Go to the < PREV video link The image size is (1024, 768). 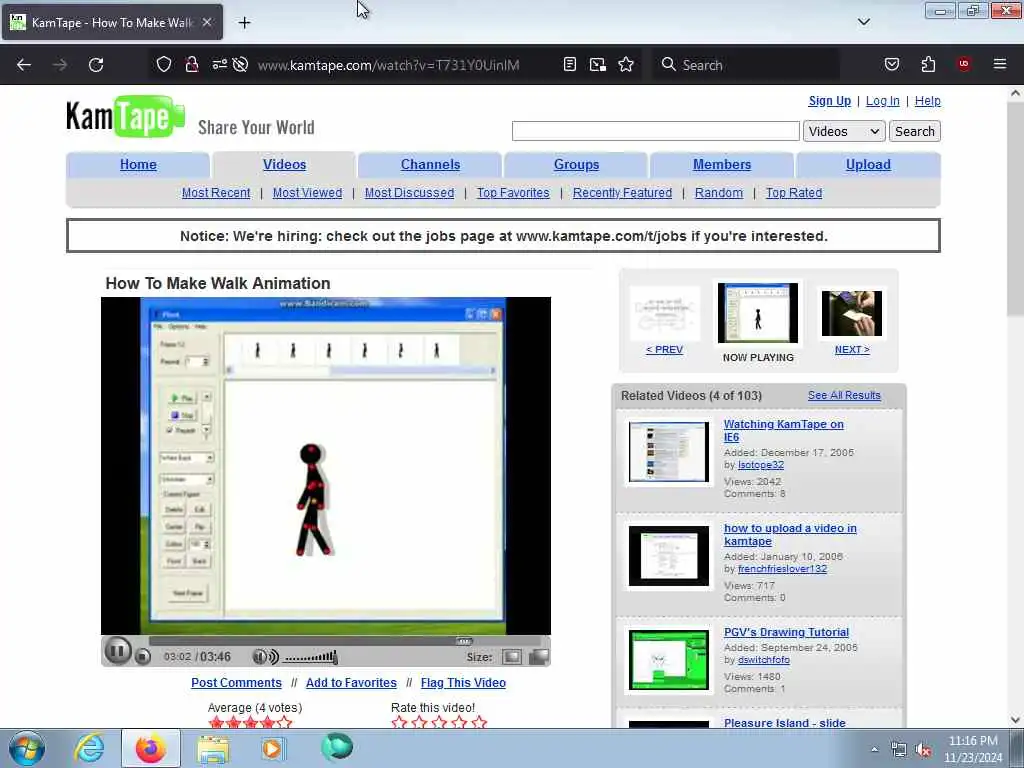(x=664, y=349)
